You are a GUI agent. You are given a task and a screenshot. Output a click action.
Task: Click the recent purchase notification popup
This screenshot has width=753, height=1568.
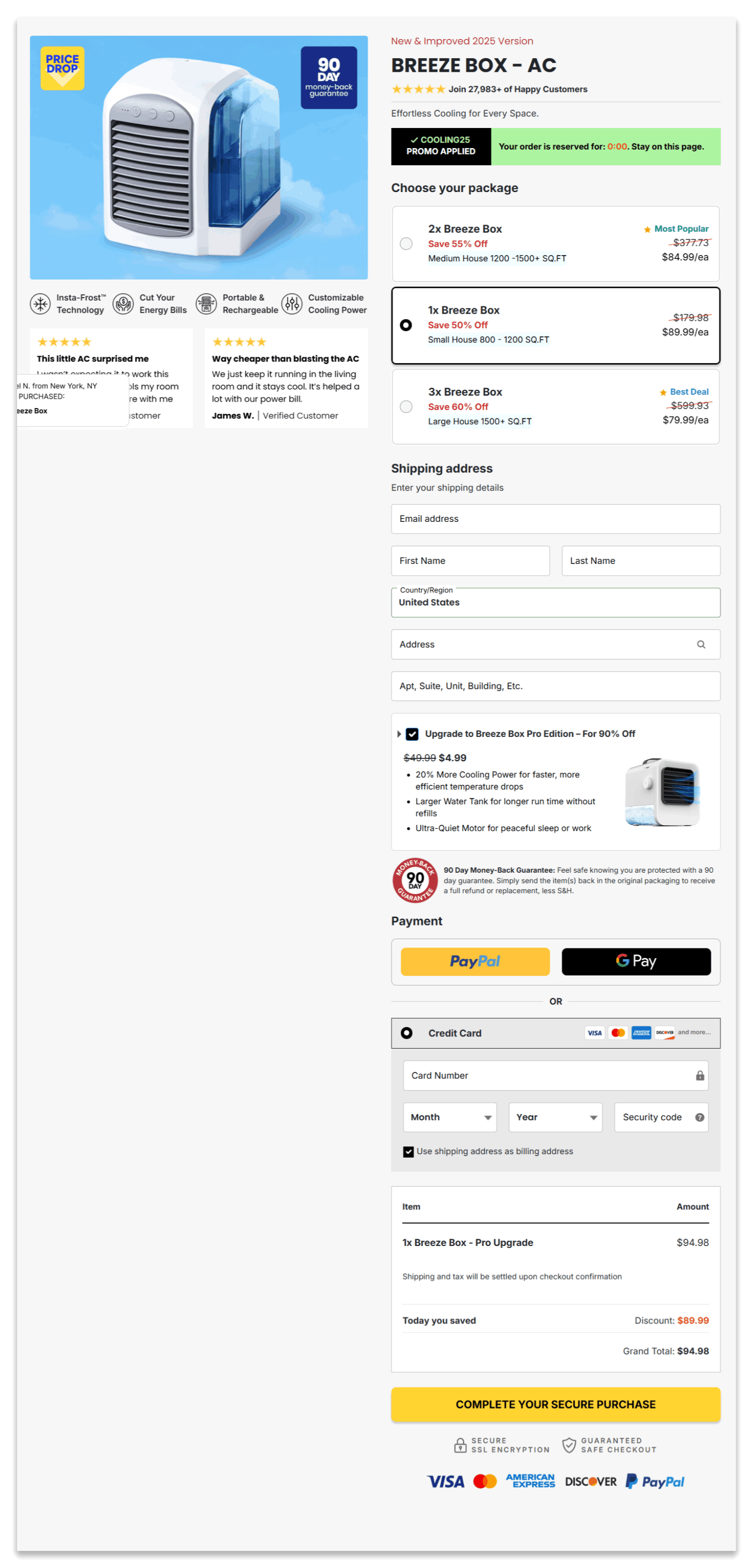coord(72,400)
